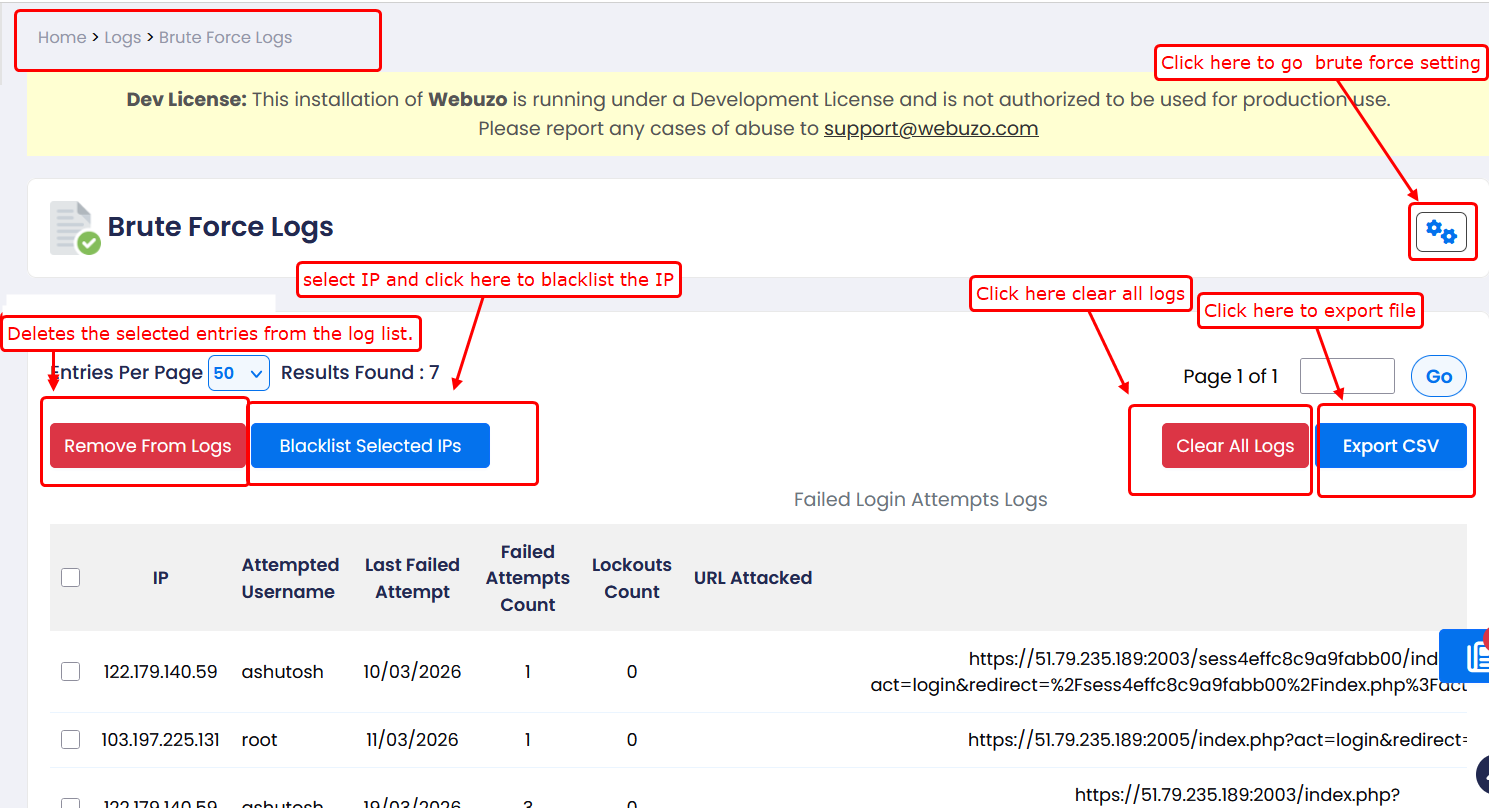
Task: Select all log entries with header checkbox
Action: point(70,577)
